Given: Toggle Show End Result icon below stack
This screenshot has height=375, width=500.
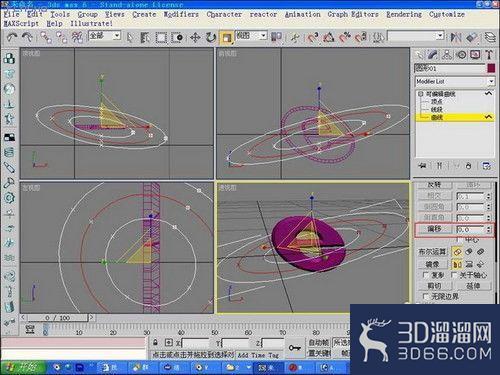Looking at the screenshot, I should coord(439,166).
